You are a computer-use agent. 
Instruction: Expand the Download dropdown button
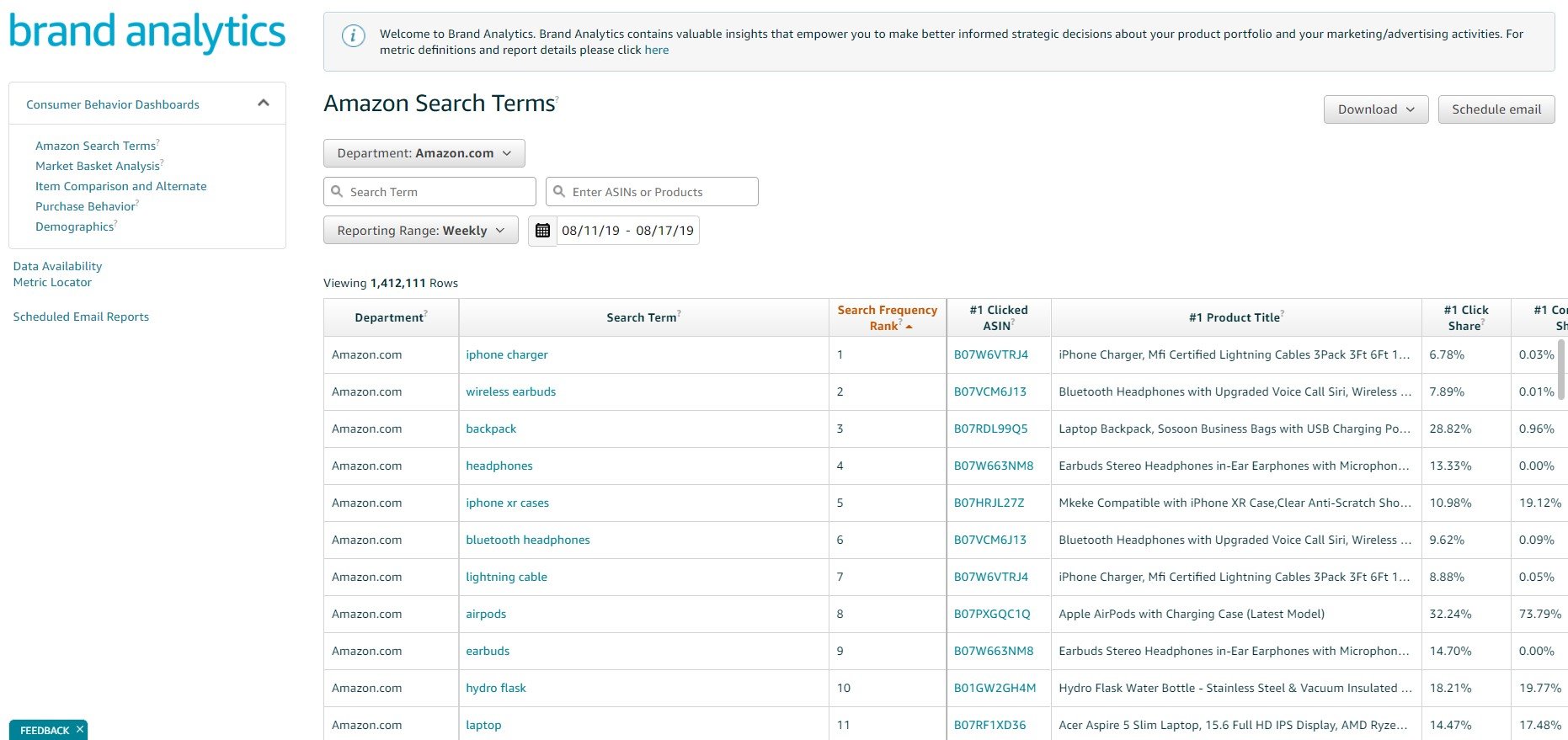1375,109
